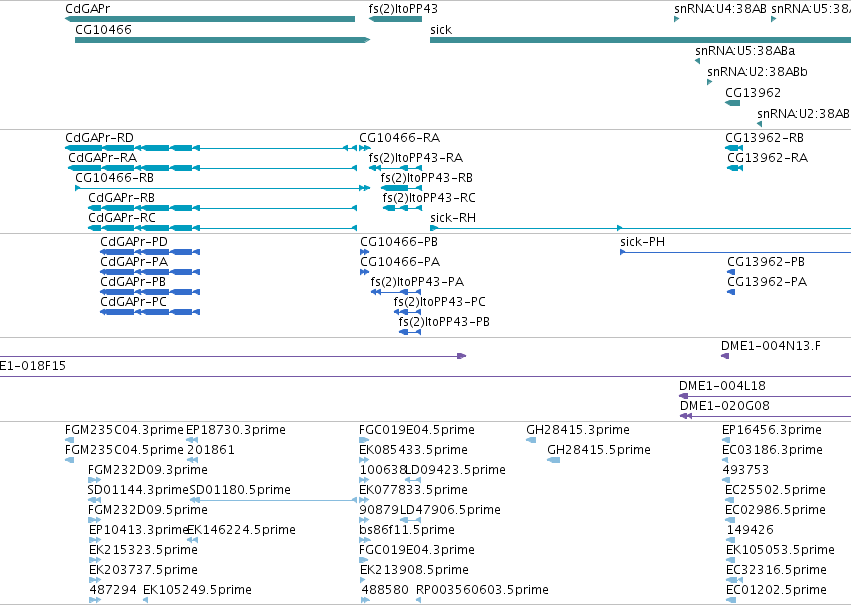Select the EK105249.5prime EST
Image resolution: width=851 pixels, height=605 pixels.
click(145, 600)
